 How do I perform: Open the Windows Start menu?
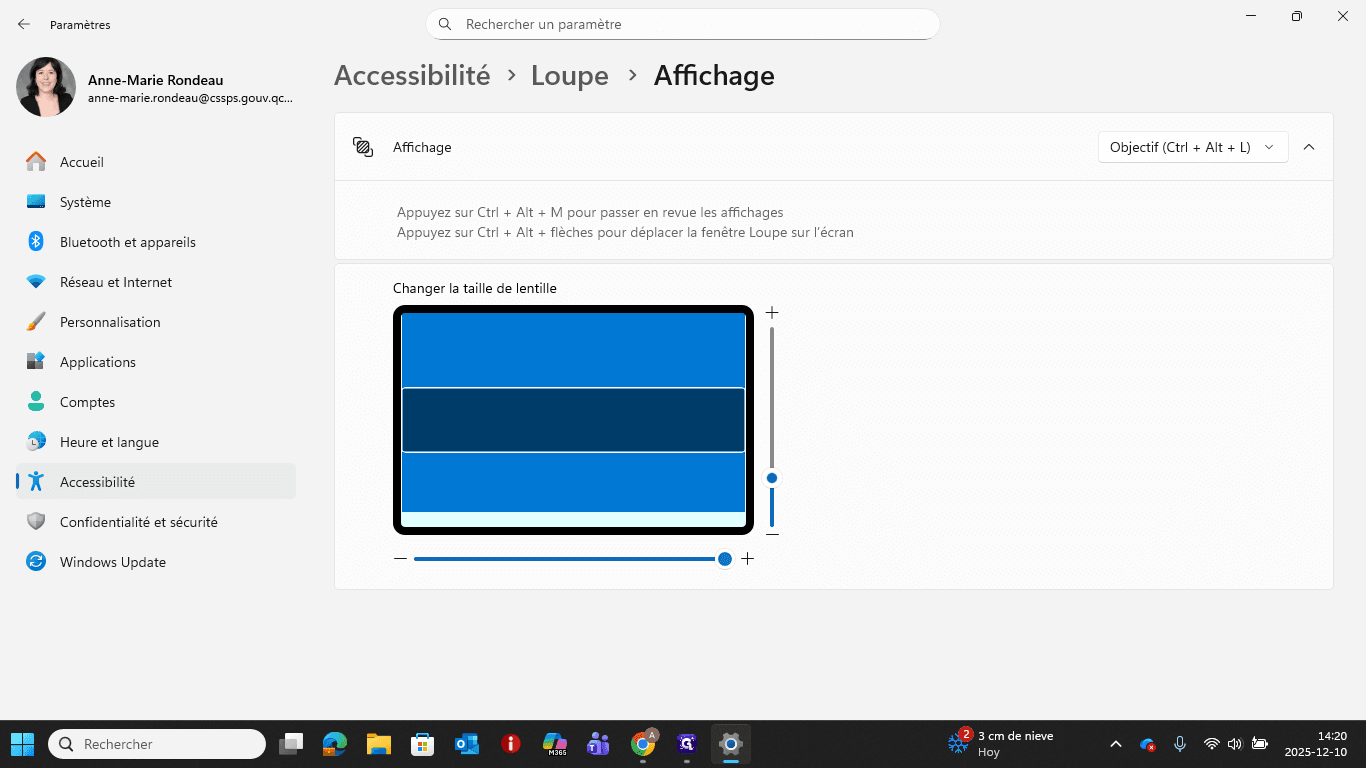(22, 744)
